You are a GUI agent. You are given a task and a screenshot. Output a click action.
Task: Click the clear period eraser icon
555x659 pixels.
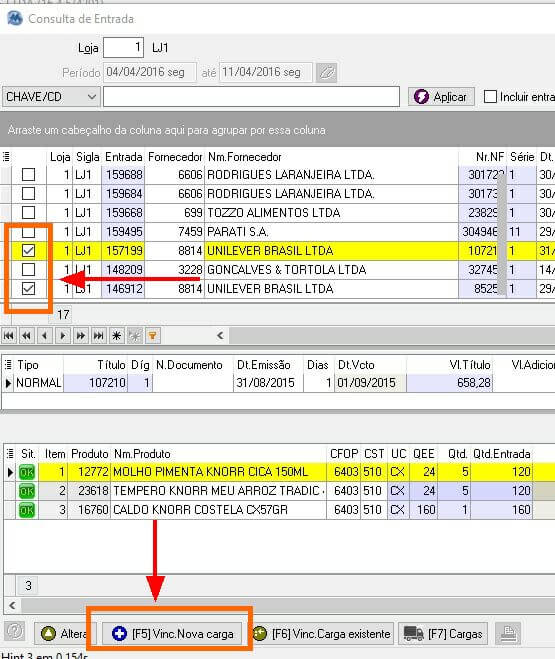coord(327,72)
